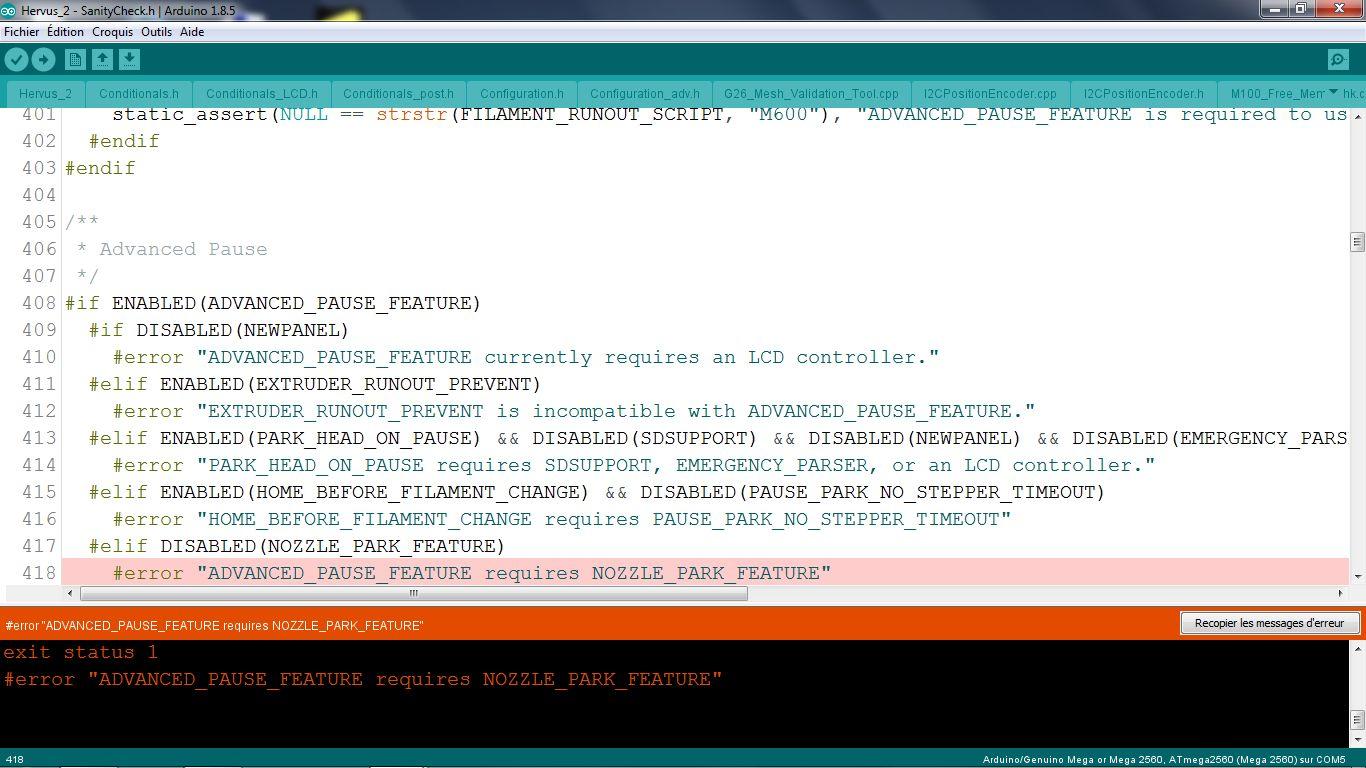Click the Arduino logo in title bar
Viewport: 1366px width, 768px height.
[9, 10]
